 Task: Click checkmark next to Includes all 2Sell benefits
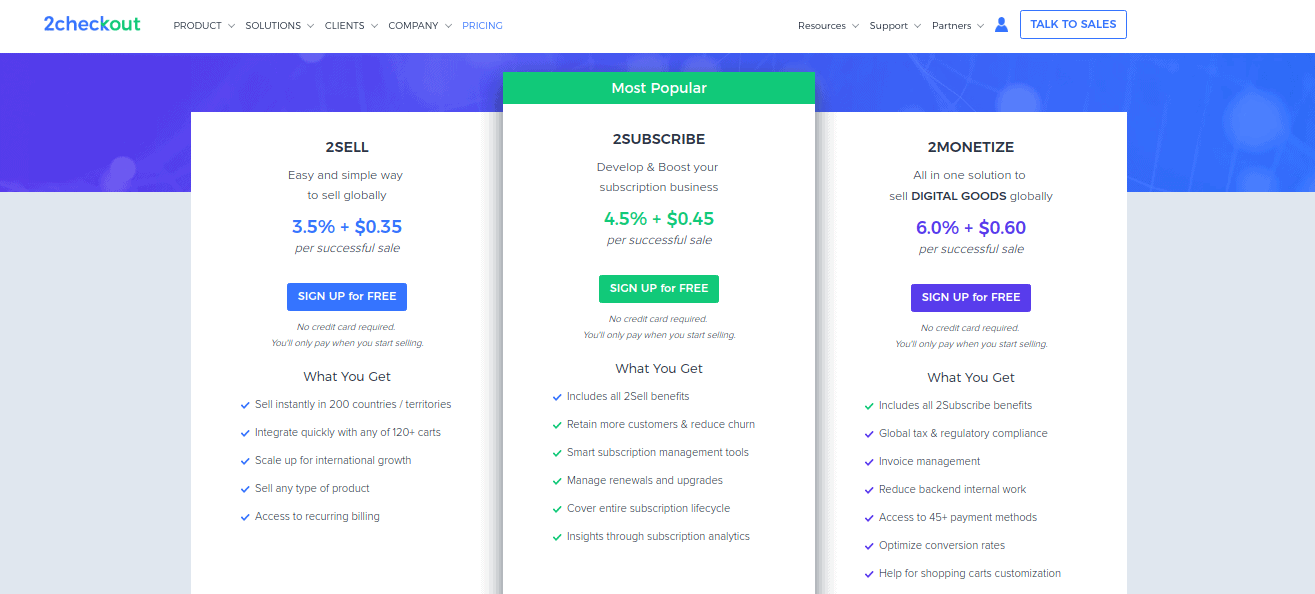click(x=557, y=397)
